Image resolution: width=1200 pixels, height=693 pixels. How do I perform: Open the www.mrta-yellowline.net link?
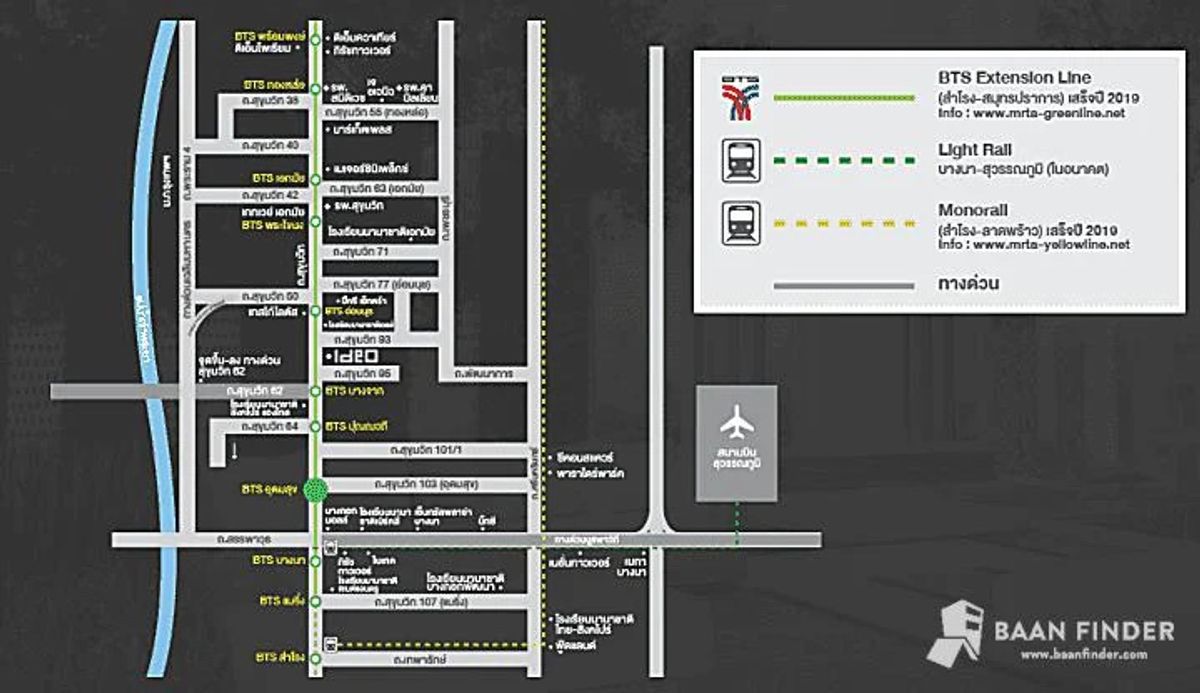click(x=1052, y=244)
